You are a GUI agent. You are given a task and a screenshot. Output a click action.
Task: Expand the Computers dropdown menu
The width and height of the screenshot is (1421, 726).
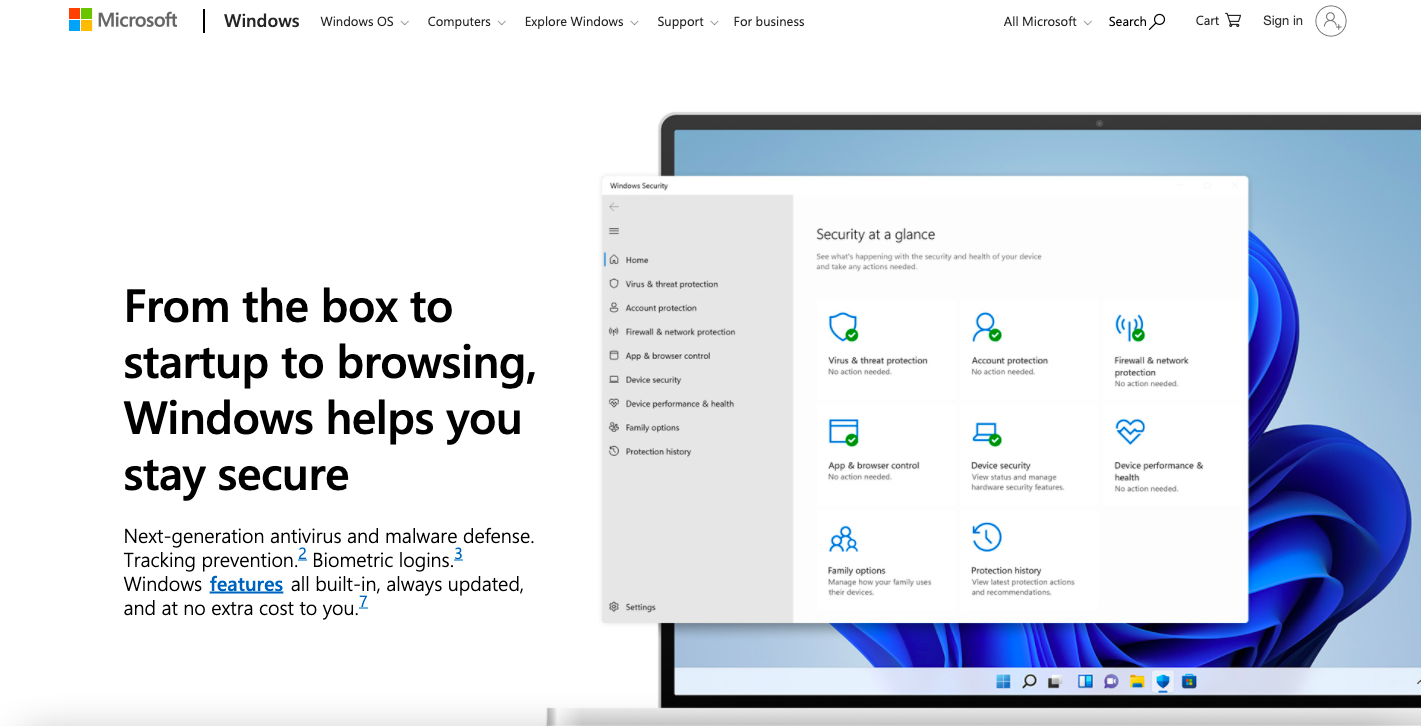click(466, 21)
